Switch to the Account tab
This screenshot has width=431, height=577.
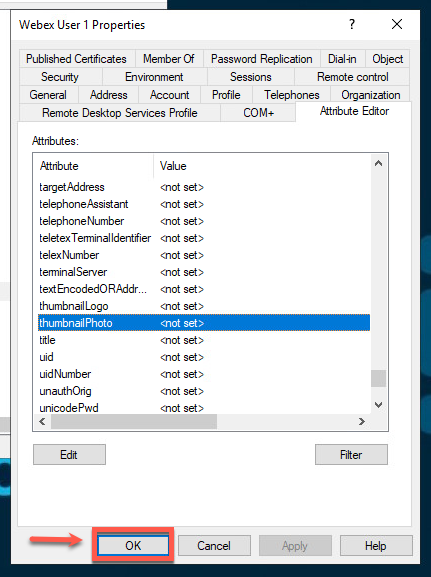click(170, 95)
